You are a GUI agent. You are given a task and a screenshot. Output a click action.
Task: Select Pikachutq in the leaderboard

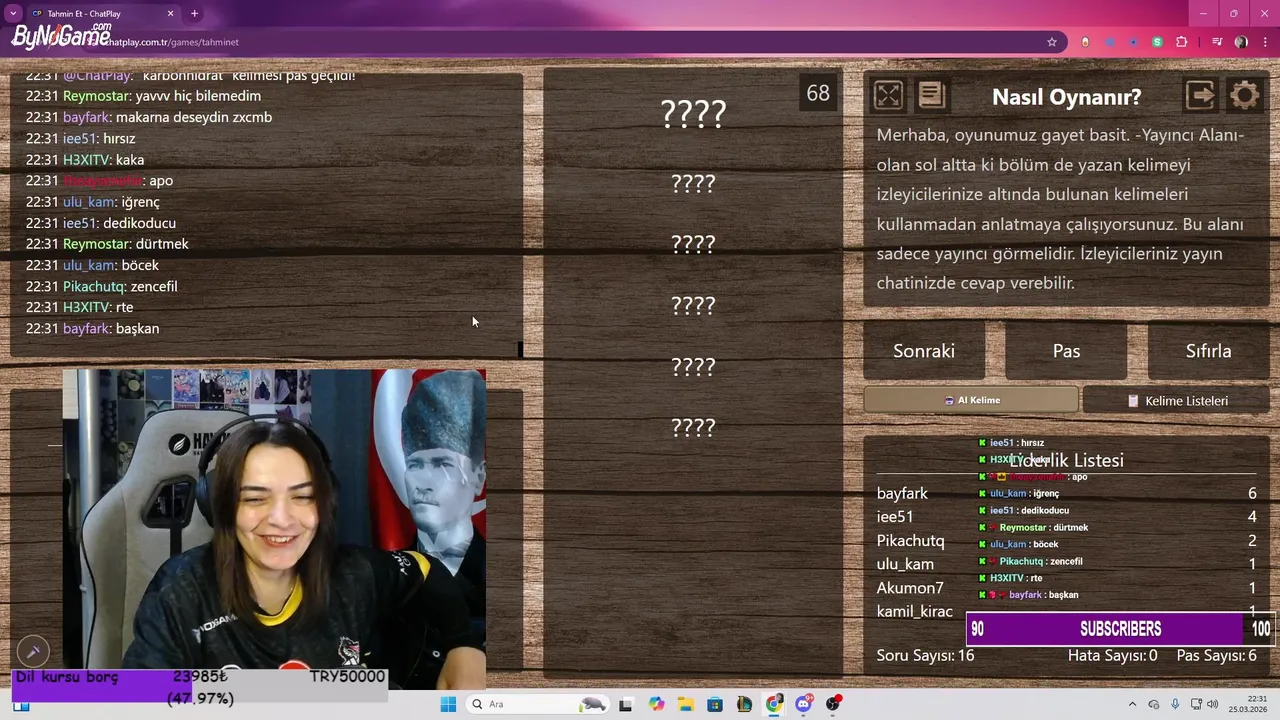coord(910,540)
